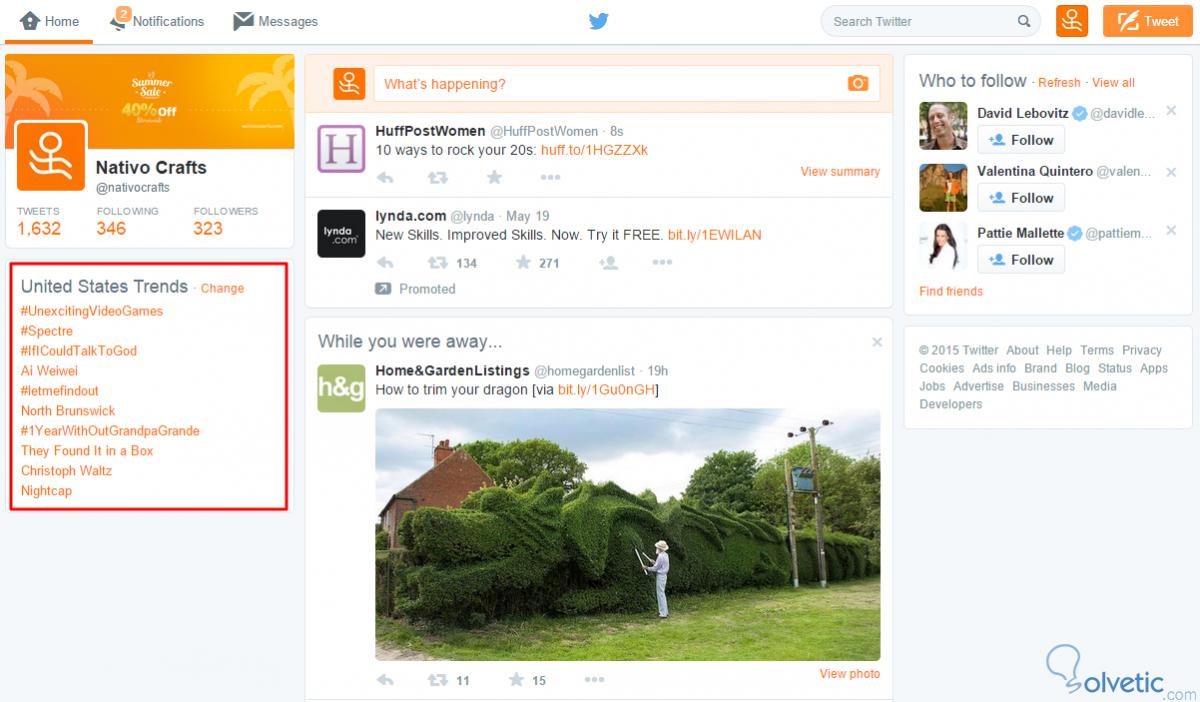The image size is (1200, 702).
Task: Open the #Spectre trend
Action: (47, 331)
